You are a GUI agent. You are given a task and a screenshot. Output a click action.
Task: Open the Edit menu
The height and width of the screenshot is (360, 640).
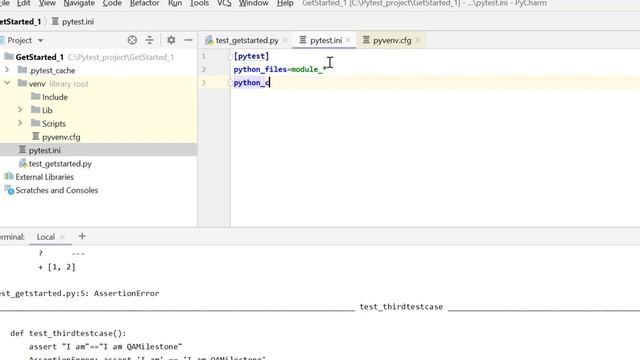(x=23, y=3)
